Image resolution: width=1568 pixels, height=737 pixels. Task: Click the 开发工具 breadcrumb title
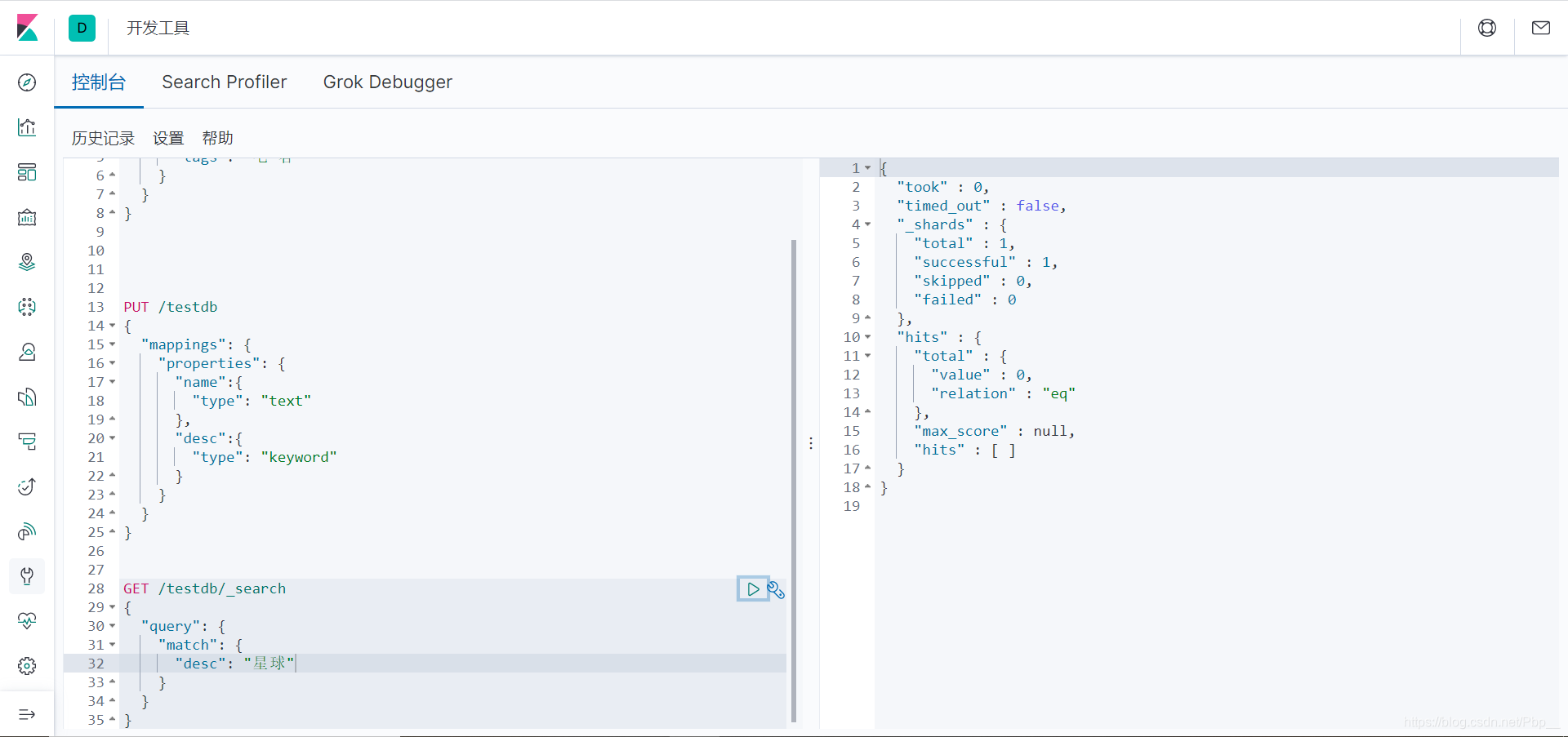point(158,28)
